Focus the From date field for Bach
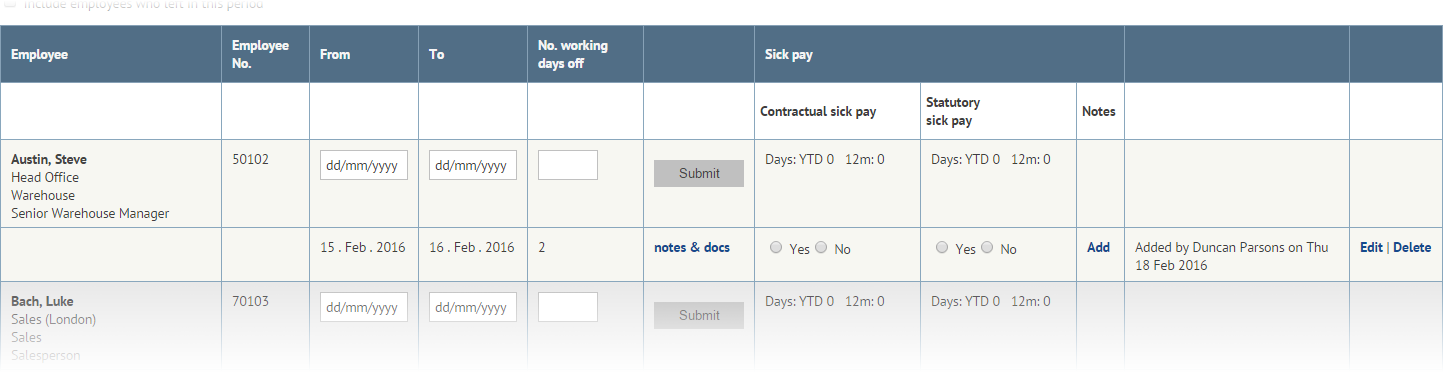 (364, 307)
